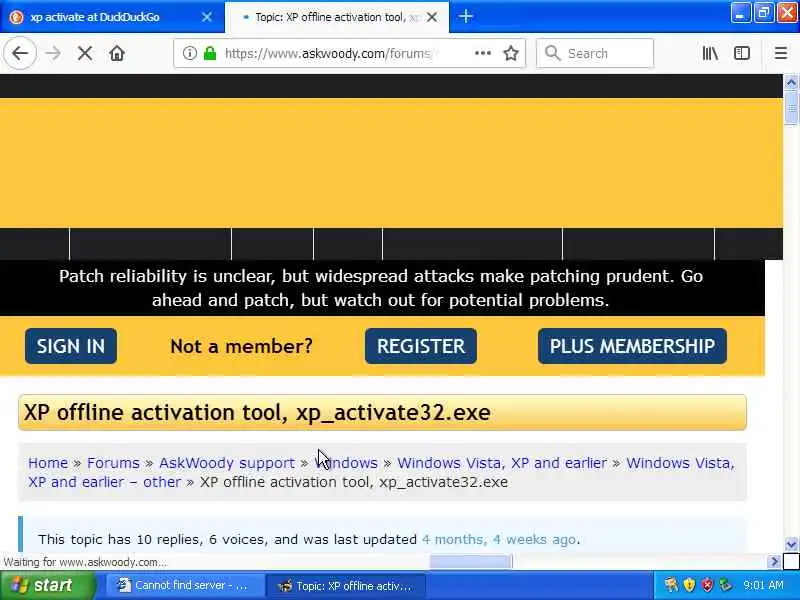Image resolution: width=800 pixels, height=600 pixels.
Task: Minimize the Firefox window
Action: point(740,13)
